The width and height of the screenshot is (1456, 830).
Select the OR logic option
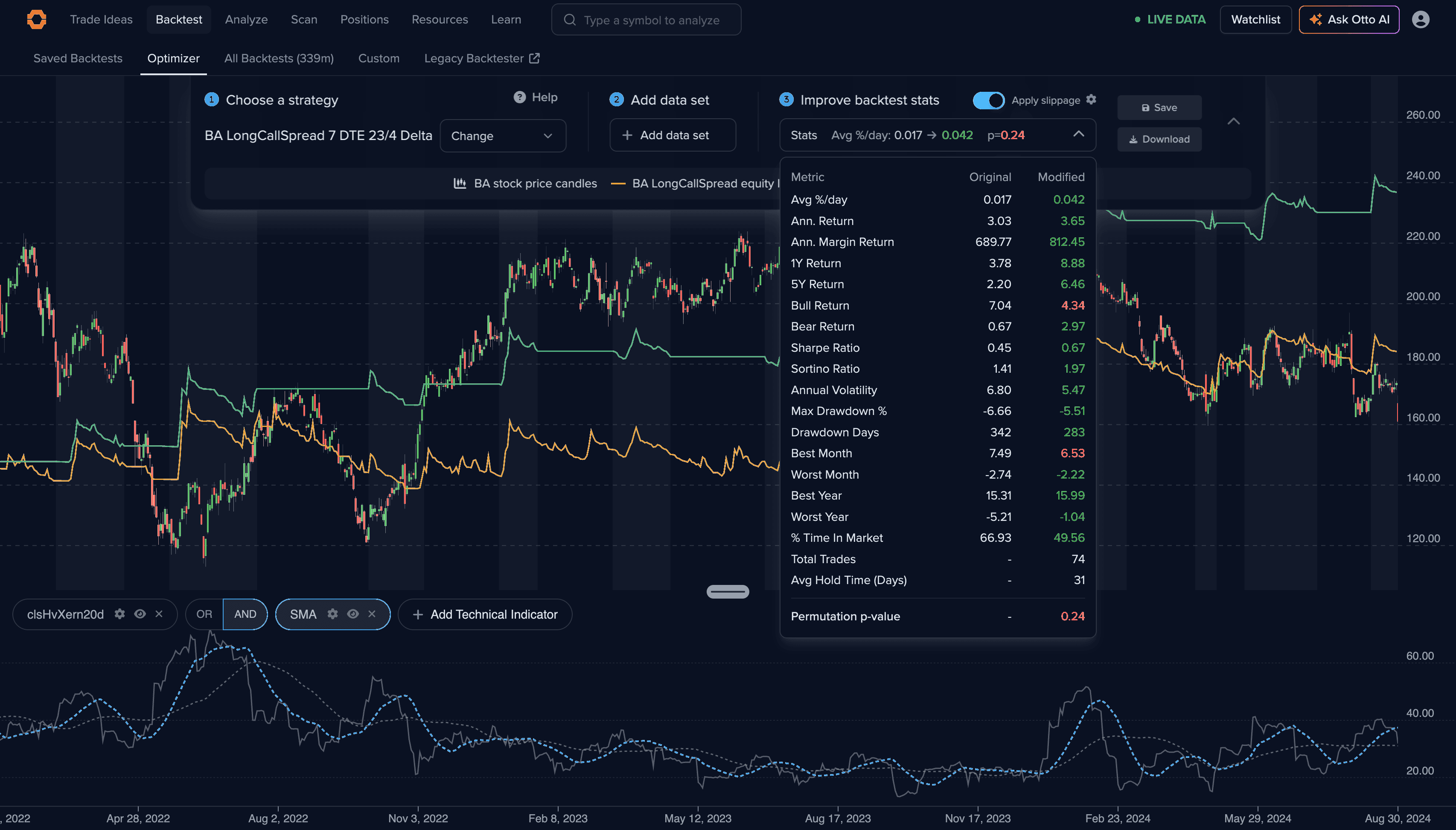204,614
